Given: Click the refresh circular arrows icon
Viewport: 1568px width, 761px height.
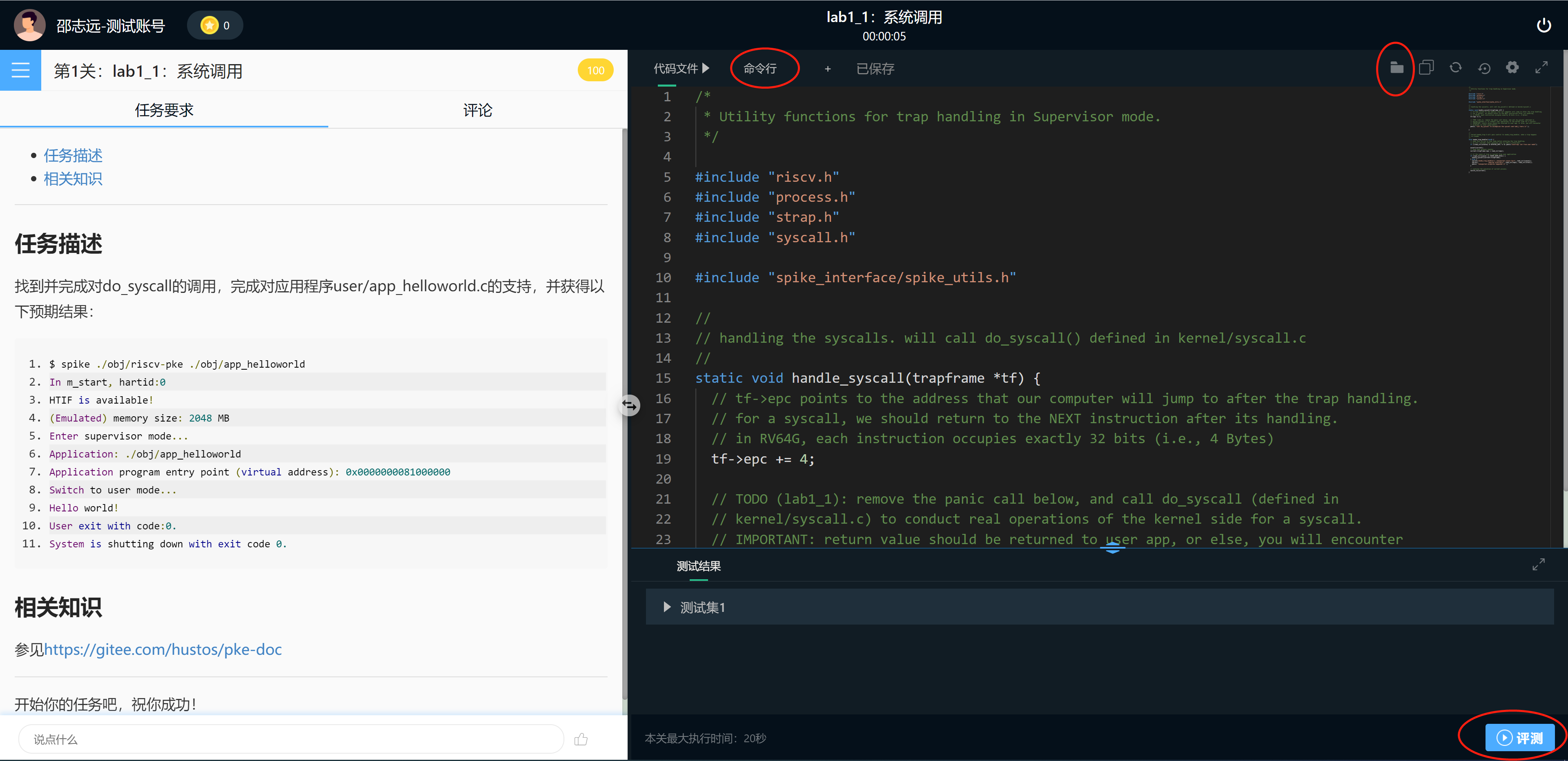Looking at the screenshot, I should point(1455,67).
